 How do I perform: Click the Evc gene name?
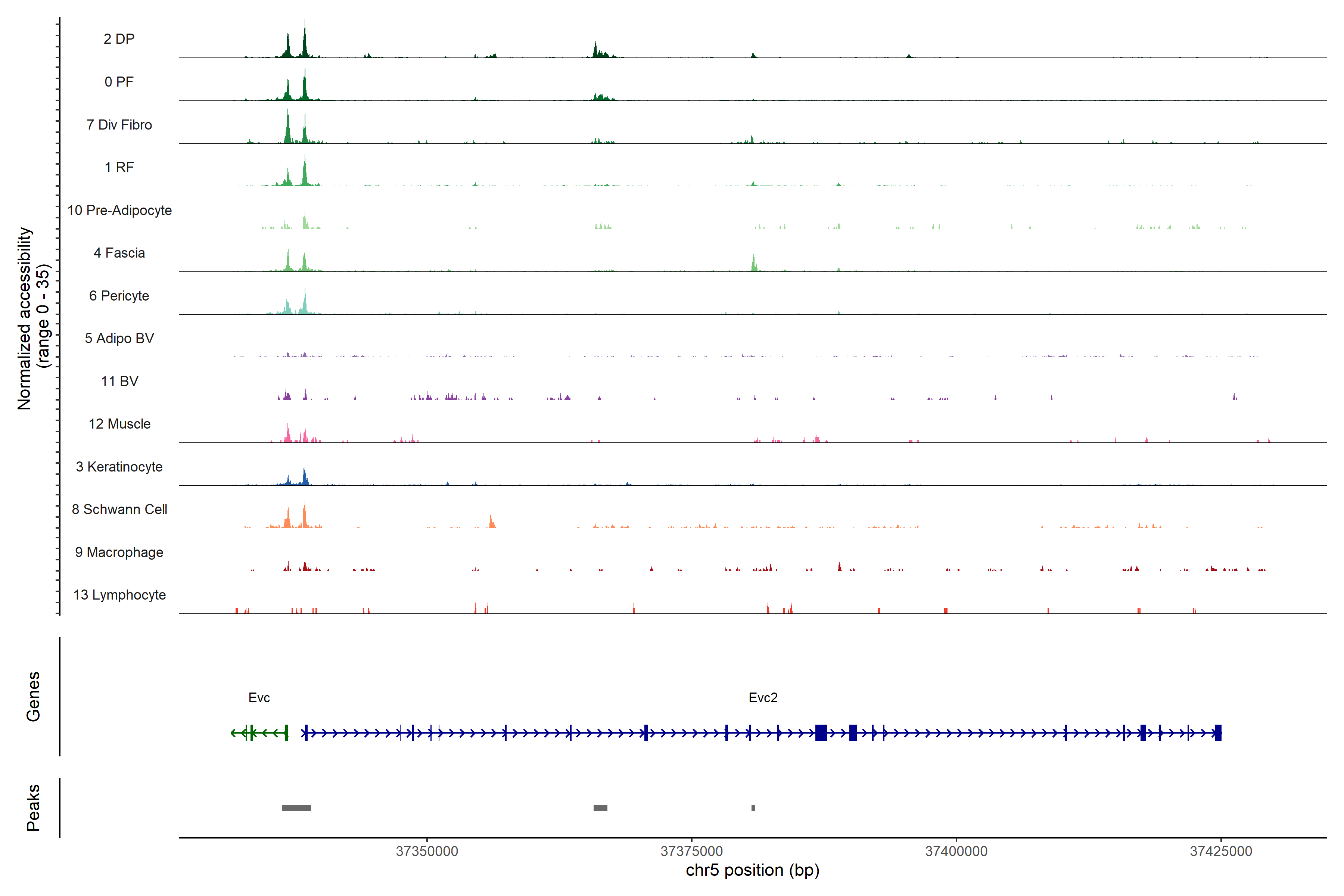[x=259, y=698]
